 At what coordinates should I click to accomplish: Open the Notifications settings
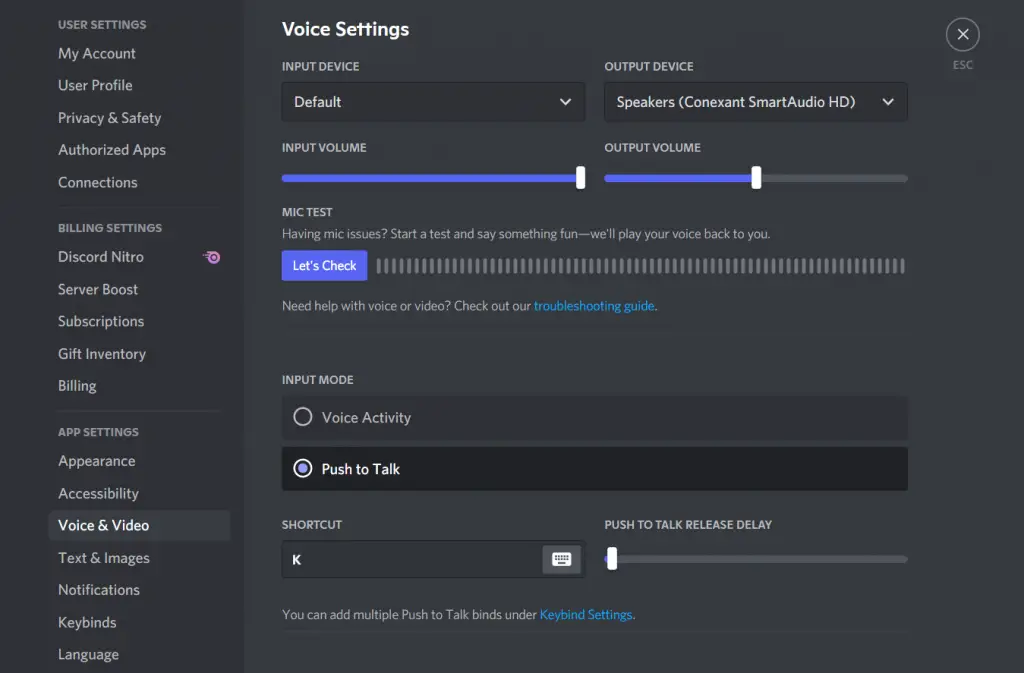tap(99, 590)
